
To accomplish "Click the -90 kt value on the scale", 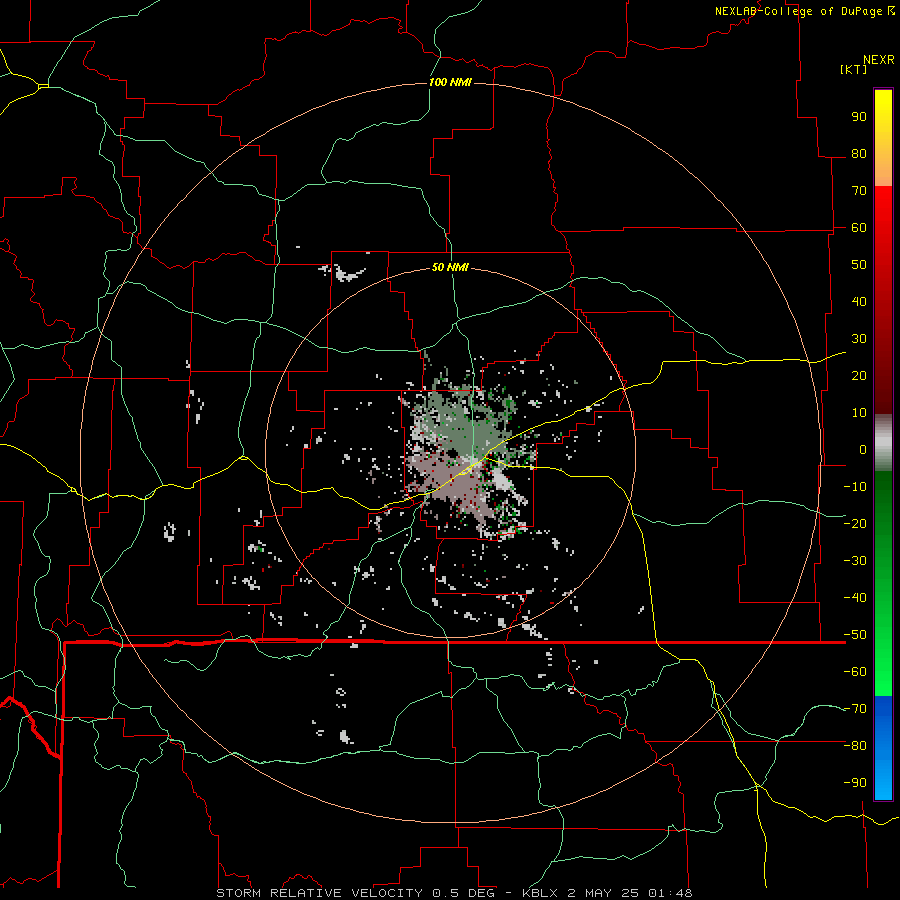I will click(855, 782).
